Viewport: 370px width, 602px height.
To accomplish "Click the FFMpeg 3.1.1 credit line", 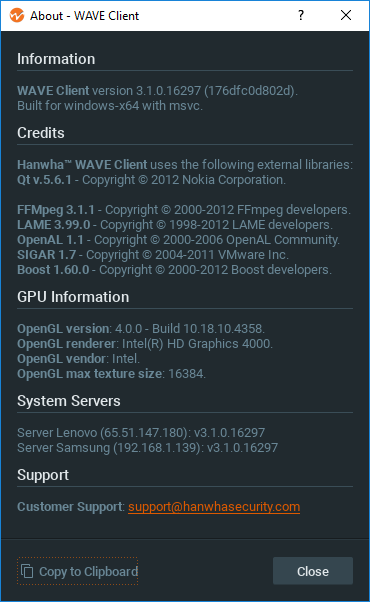I will 184,210.
